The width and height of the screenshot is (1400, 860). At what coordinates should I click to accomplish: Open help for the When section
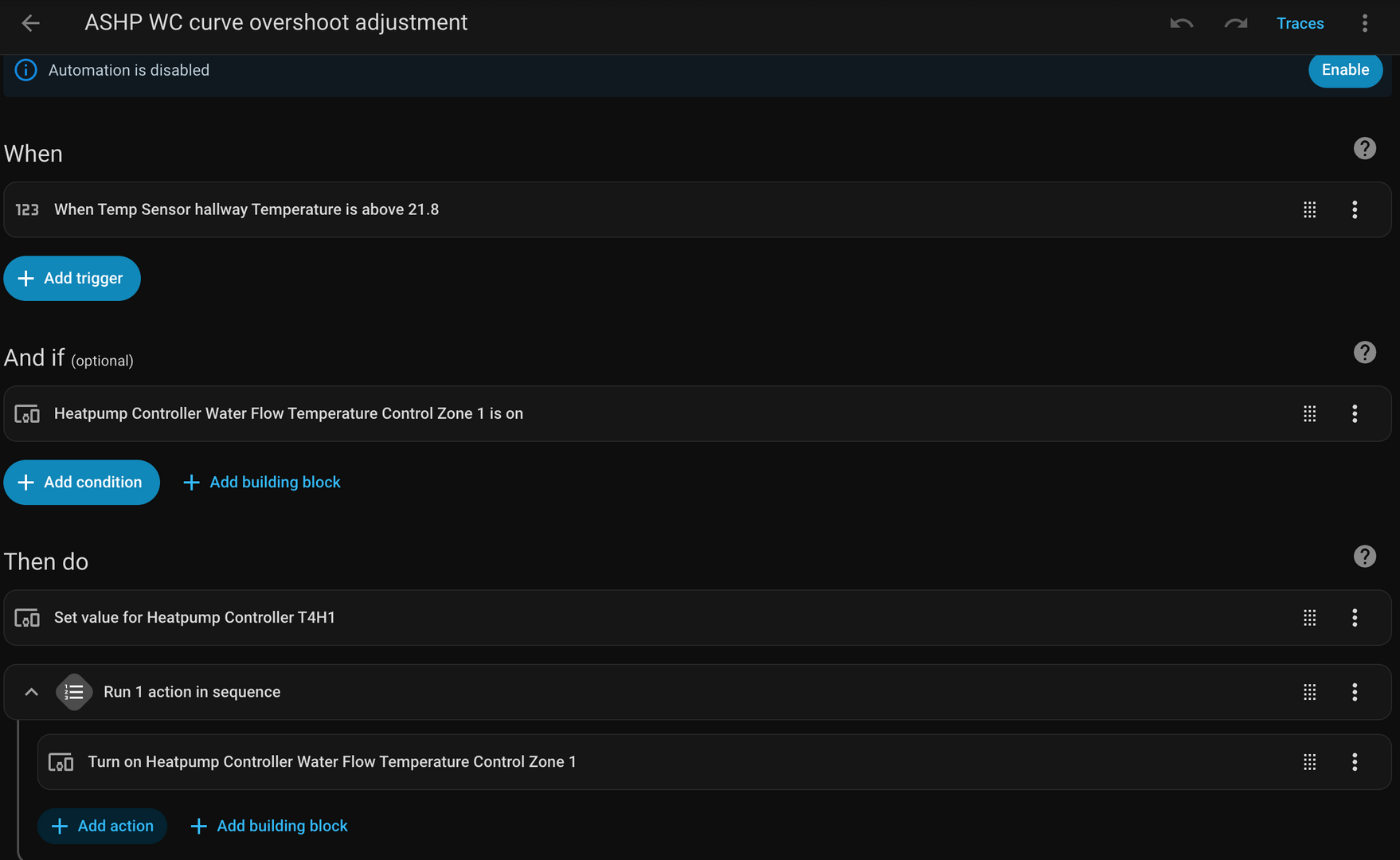tap(1364, 148)
